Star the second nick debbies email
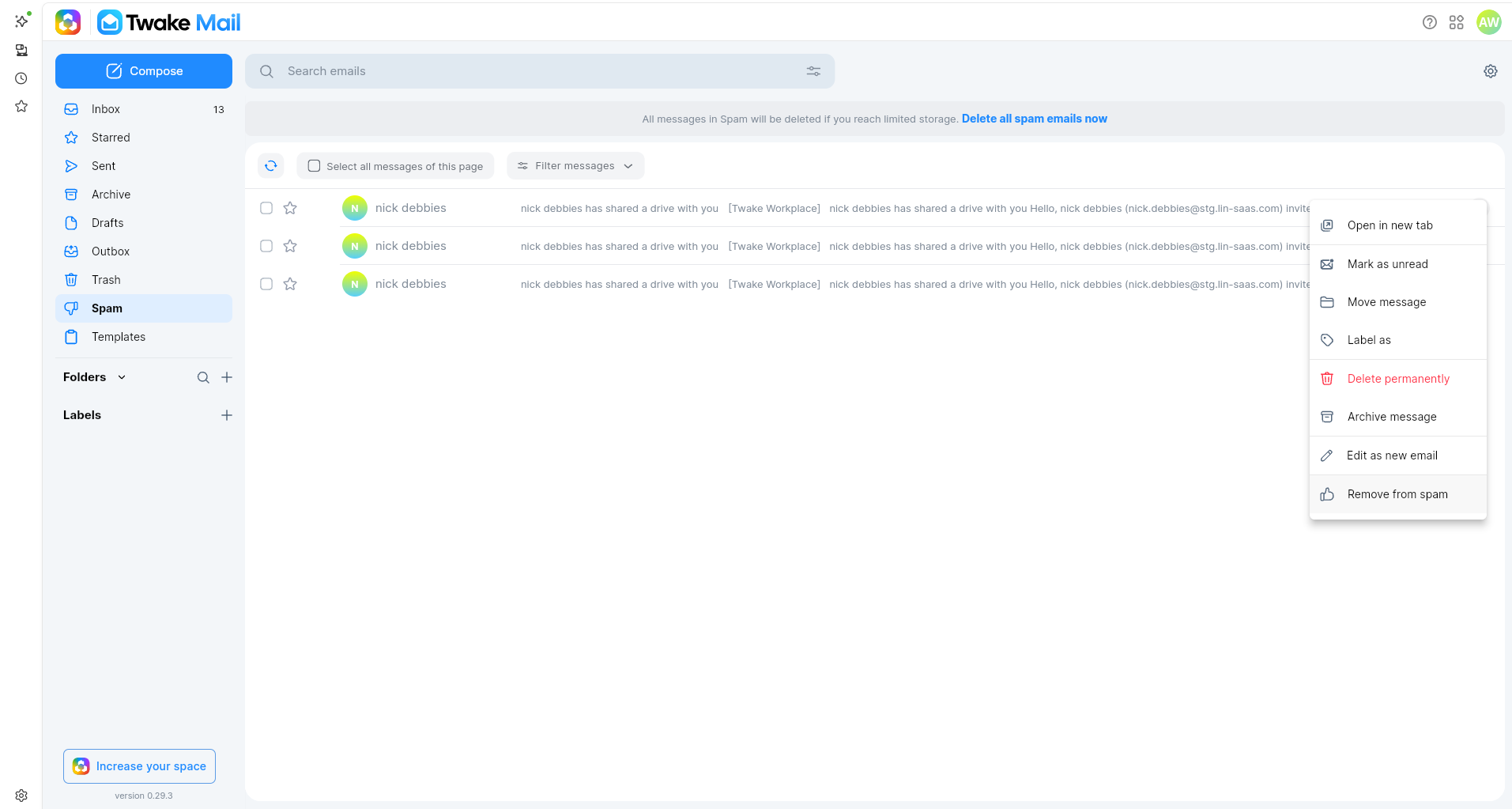 290,246
